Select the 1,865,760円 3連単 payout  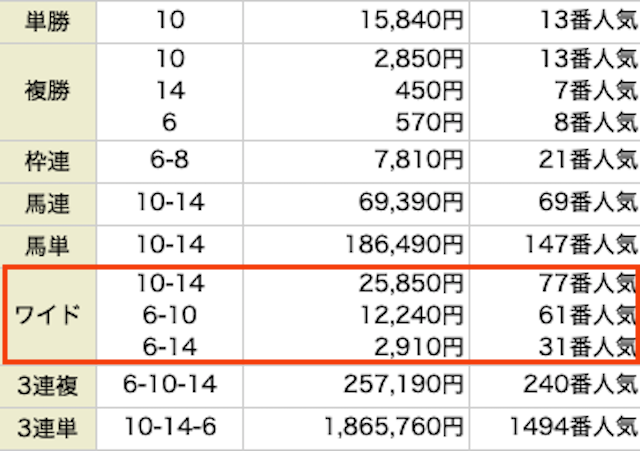point(393,427)
